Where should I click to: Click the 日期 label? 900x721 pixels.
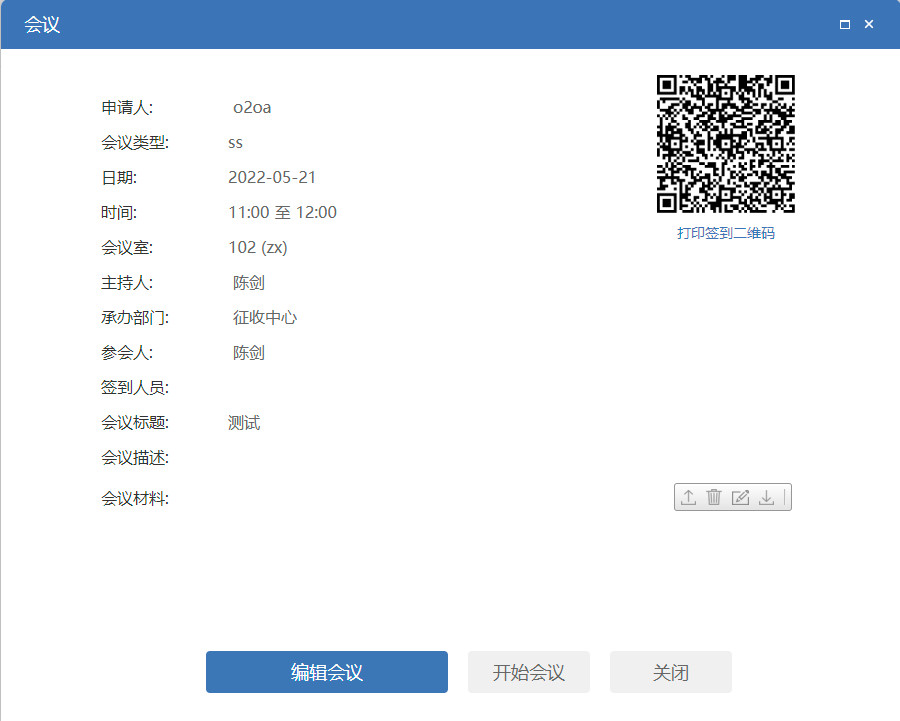coord(119,178)
